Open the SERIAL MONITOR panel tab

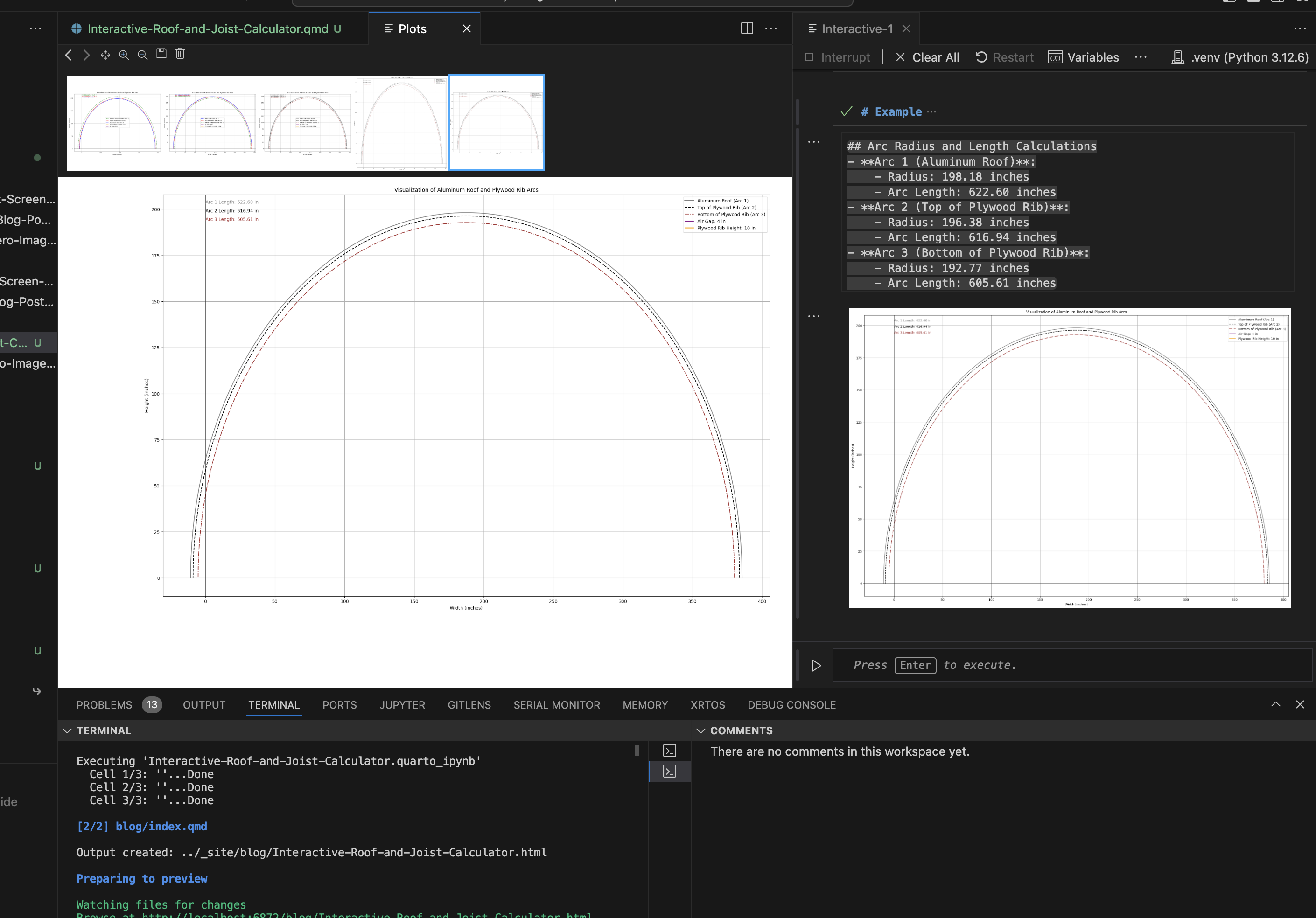557,705
